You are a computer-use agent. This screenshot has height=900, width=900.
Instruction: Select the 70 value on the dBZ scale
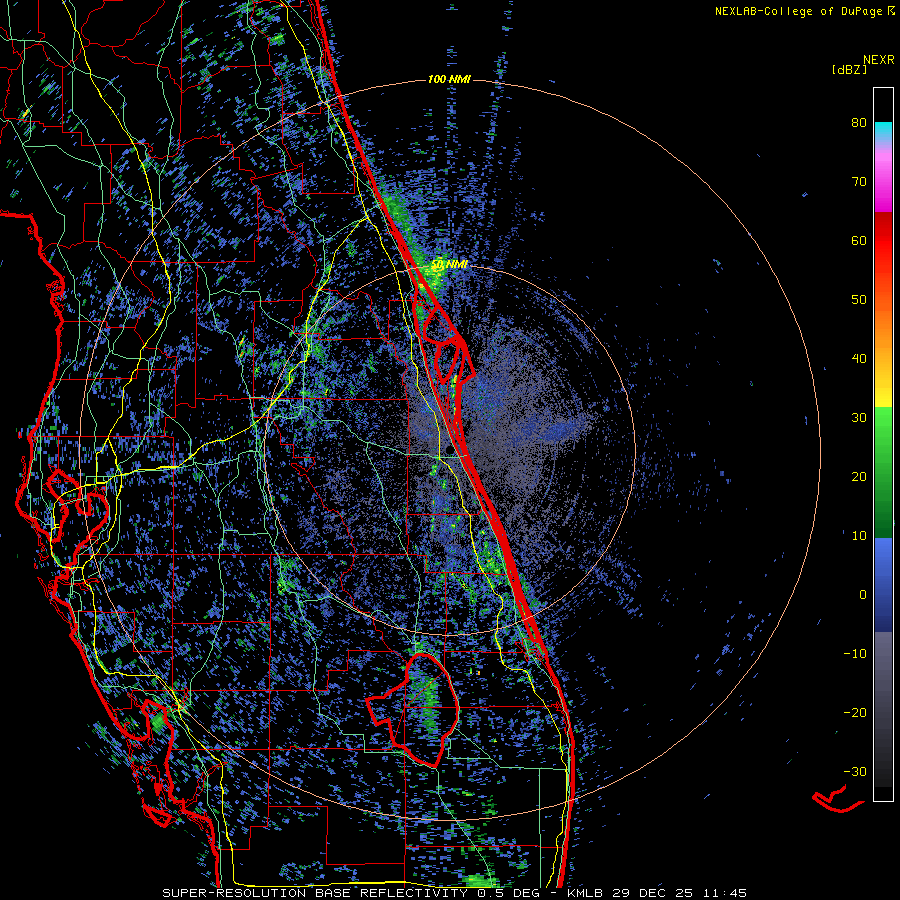click(859, 182)
